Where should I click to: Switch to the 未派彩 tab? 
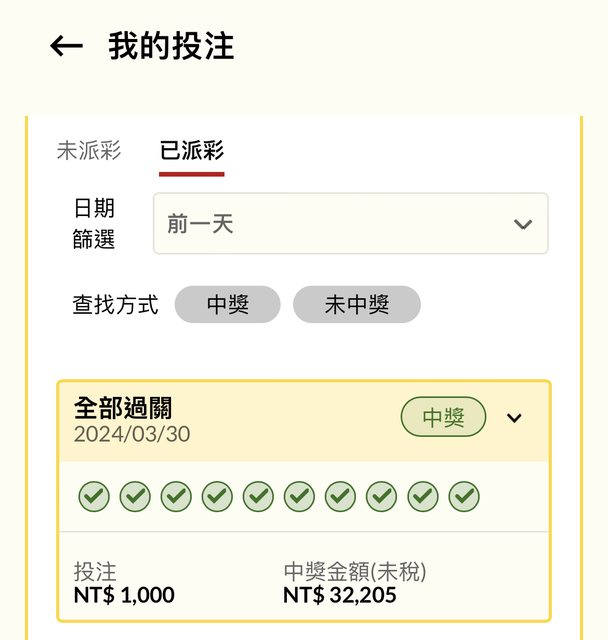(x=89, y=151)
